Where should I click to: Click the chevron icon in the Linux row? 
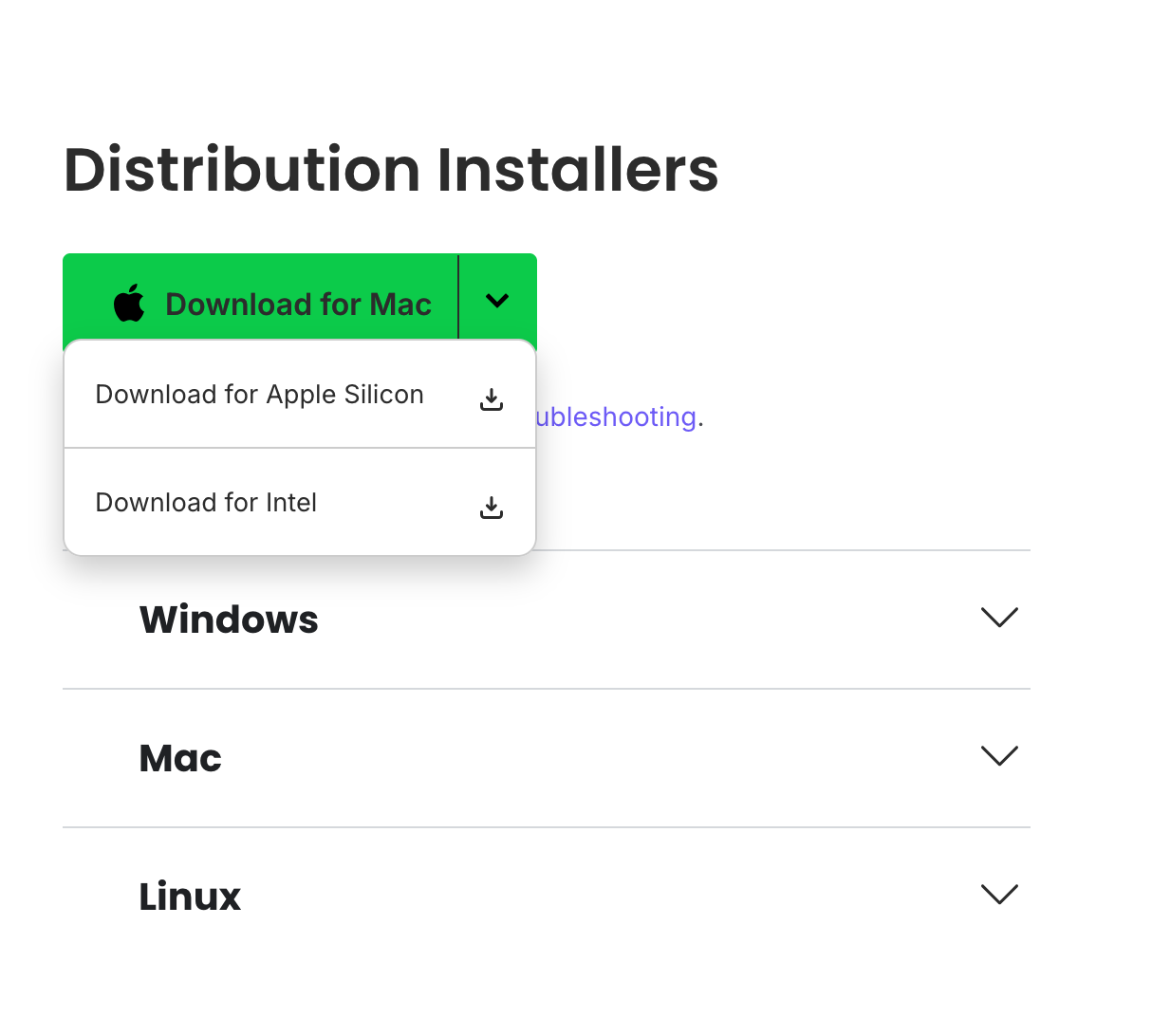click(x=999, y=895)
